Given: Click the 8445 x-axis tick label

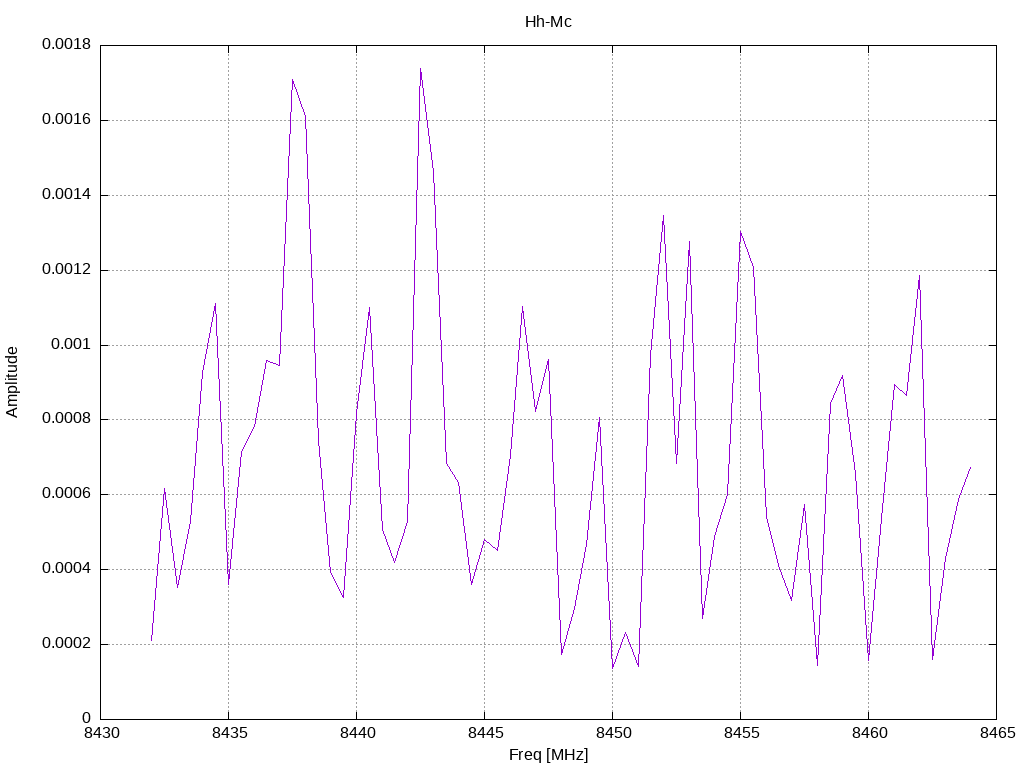Looking at the screenshot, I should 486,733.
